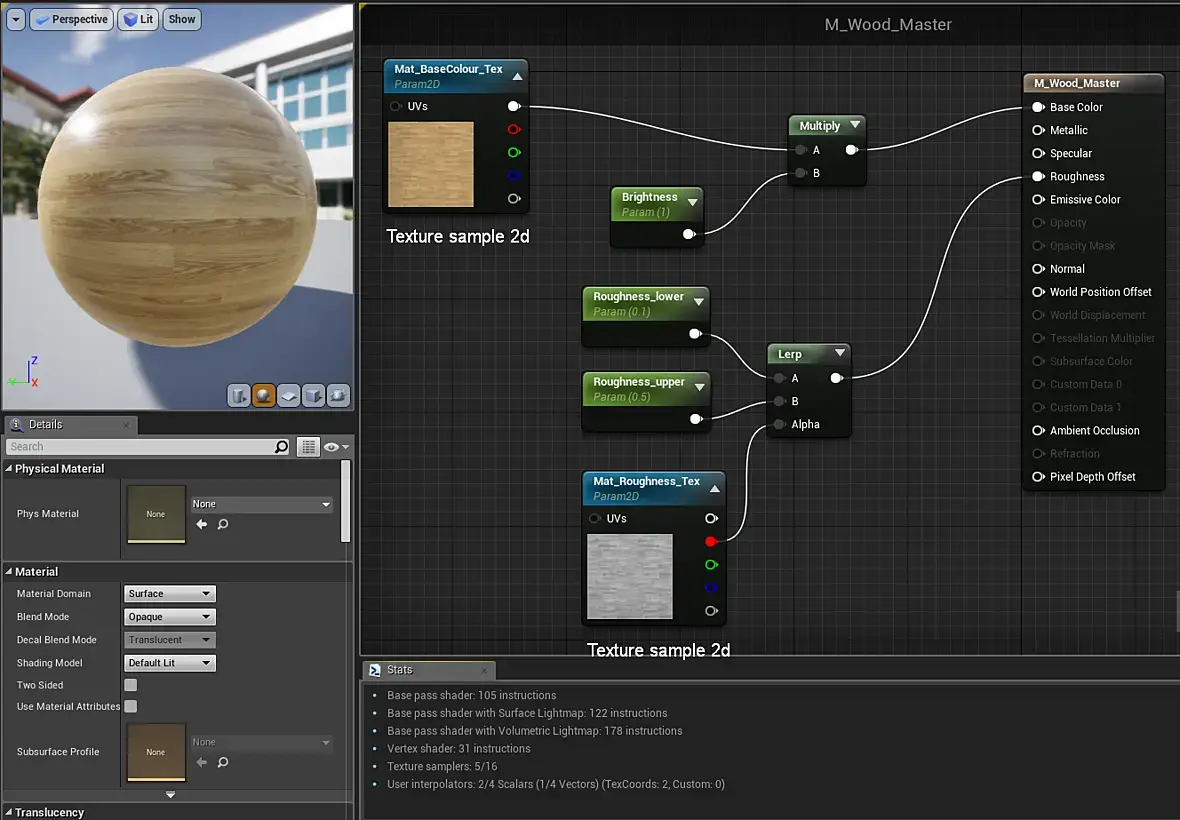Set preview mesh to cube primitive
The width and height of the screenshot is (1180, 820).
[314, 396]
